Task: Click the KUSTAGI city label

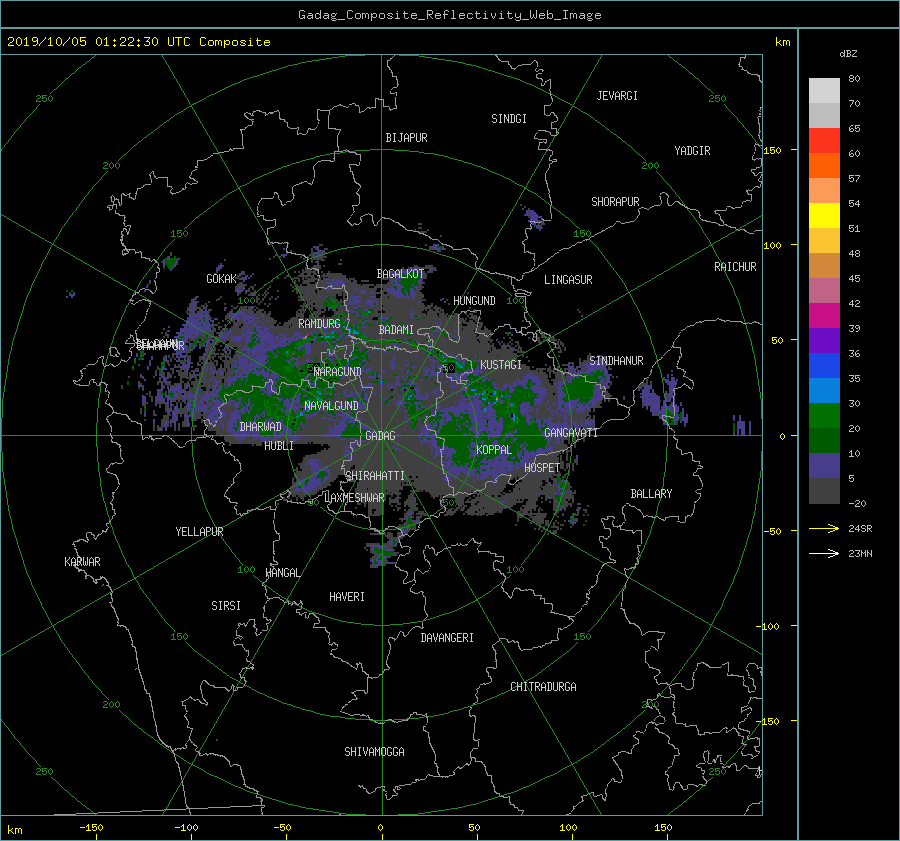Action: pos(501,365)
